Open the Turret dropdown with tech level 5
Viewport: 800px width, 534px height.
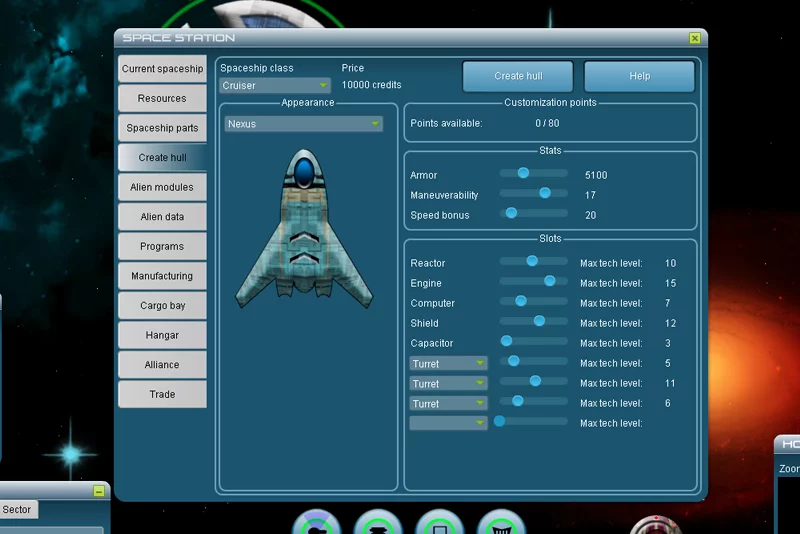pyautogui.click(x=448, y=363)
